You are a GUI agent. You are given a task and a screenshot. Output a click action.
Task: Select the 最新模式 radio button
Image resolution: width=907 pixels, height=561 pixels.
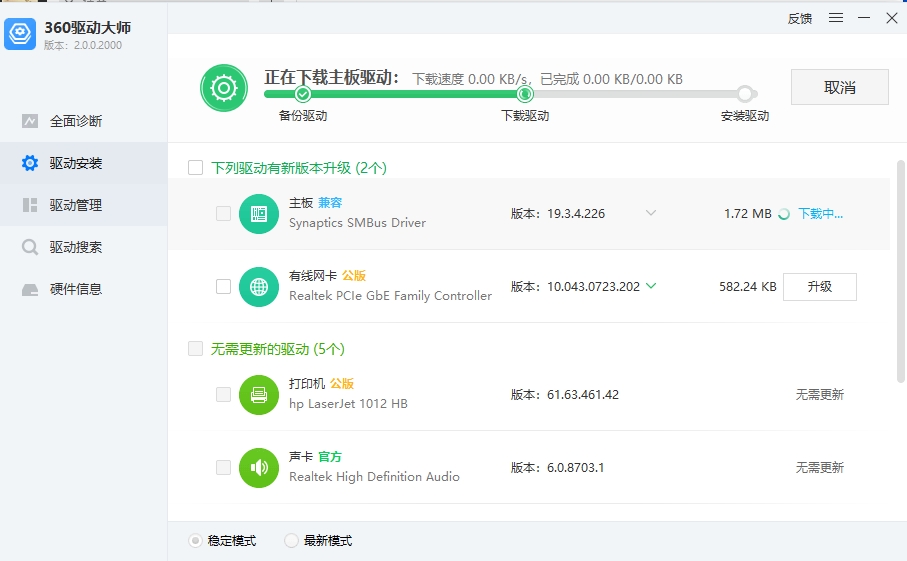pos(291,540)
